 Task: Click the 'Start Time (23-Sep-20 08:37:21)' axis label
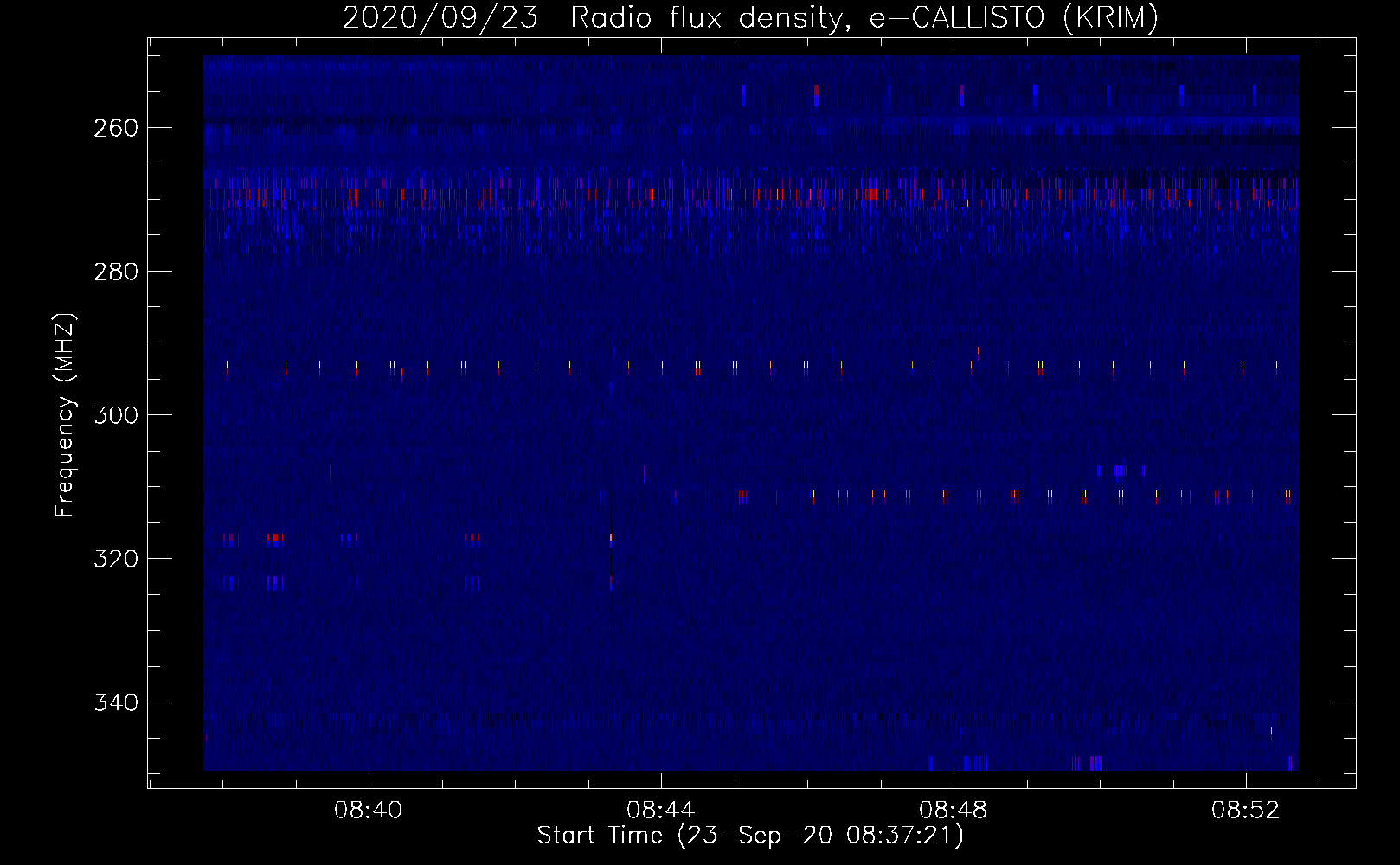(x=750, y=836)
